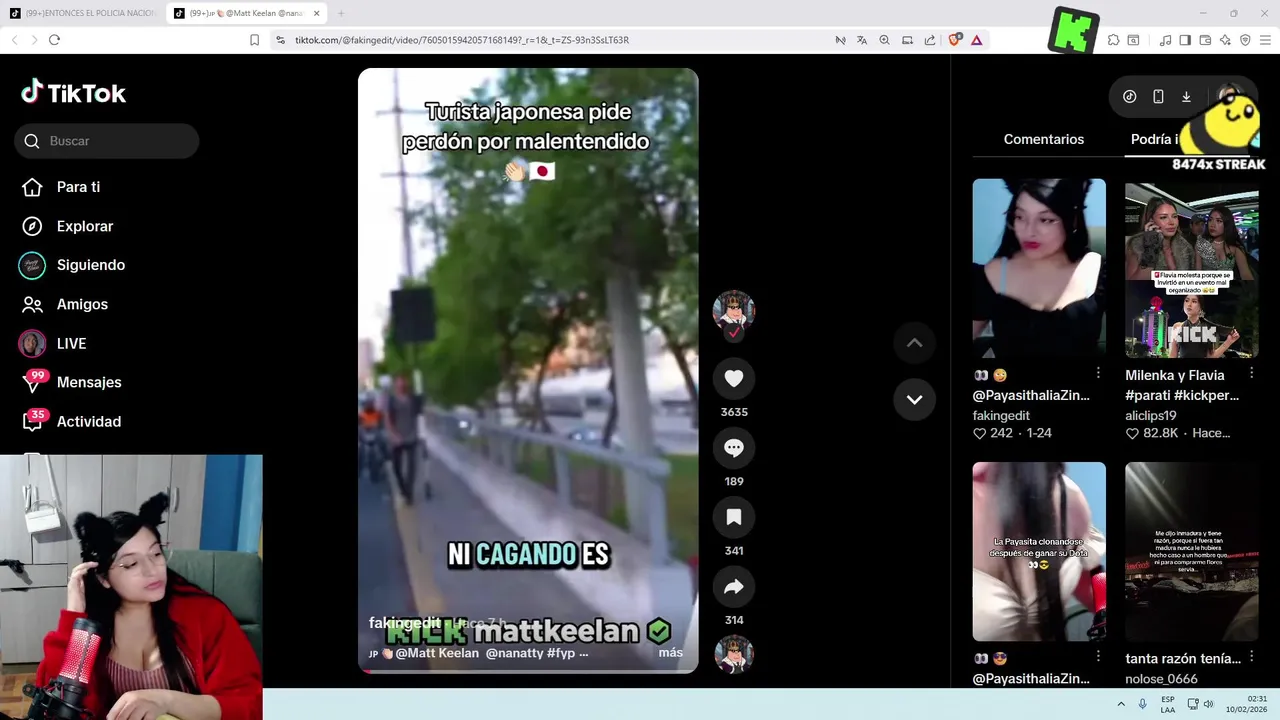Click the Brave VPN shield icon

(1245, 40)
